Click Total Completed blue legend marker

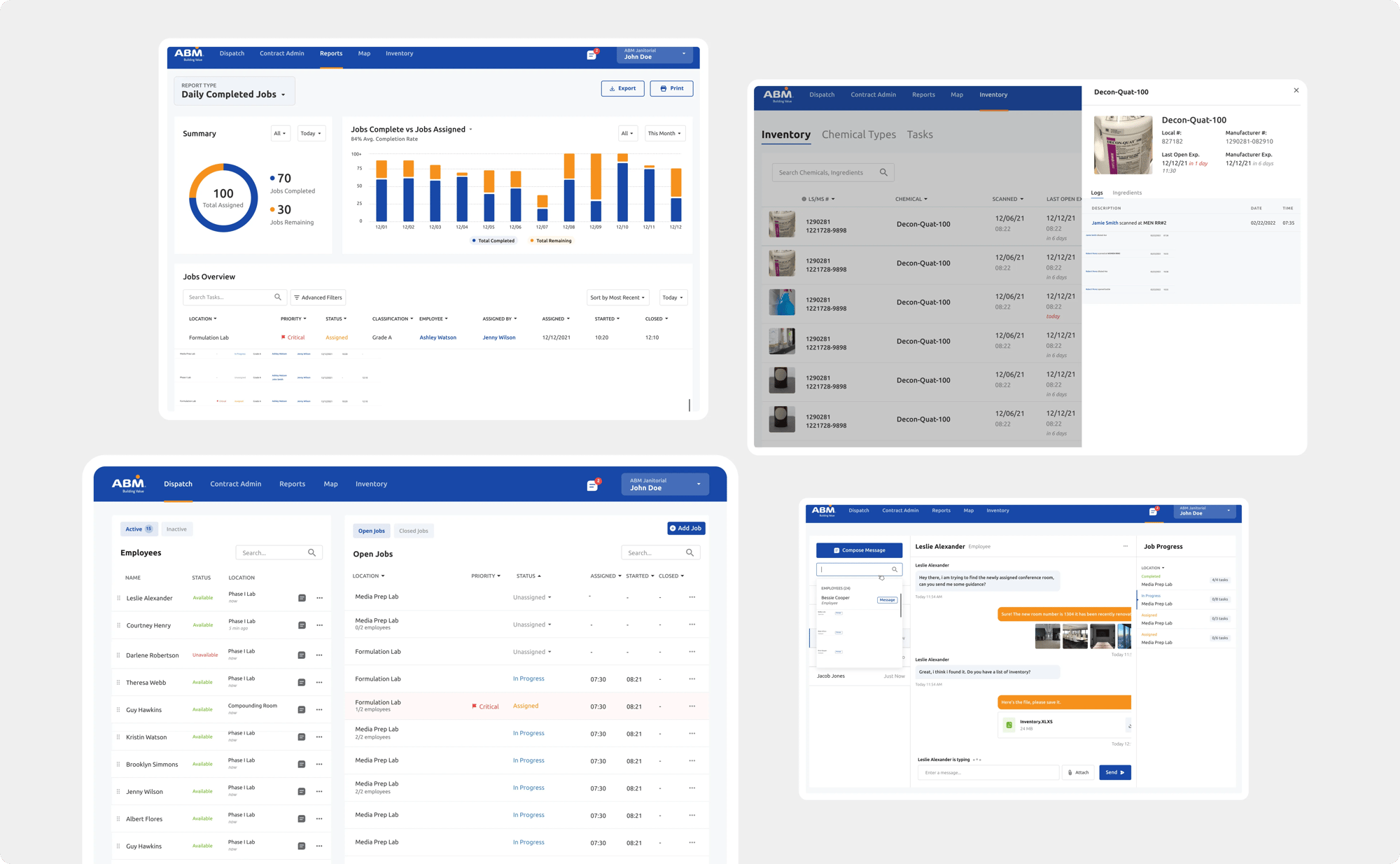(474, 241)
